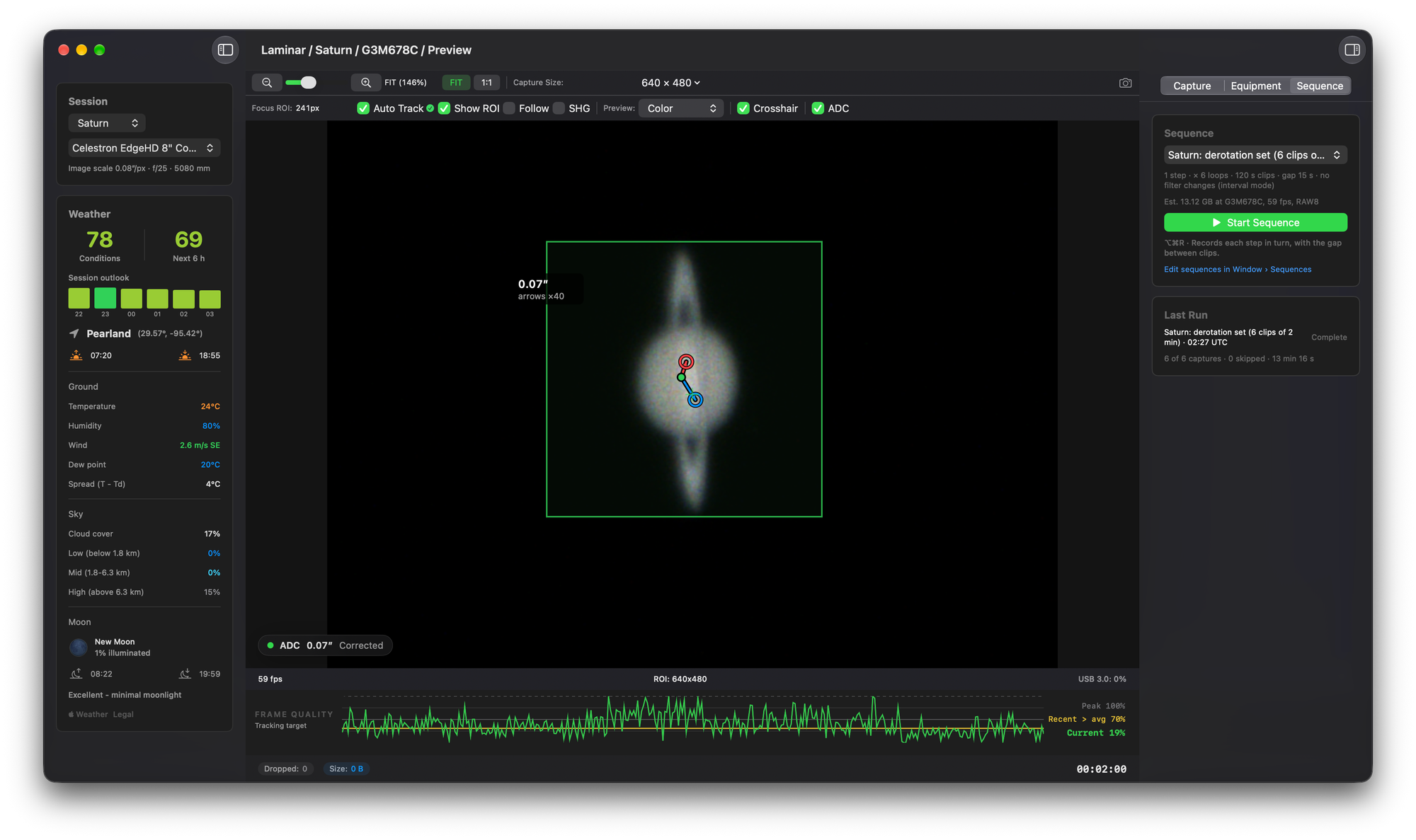
Task: Click the frame quality graph
Action: point(692,720)
